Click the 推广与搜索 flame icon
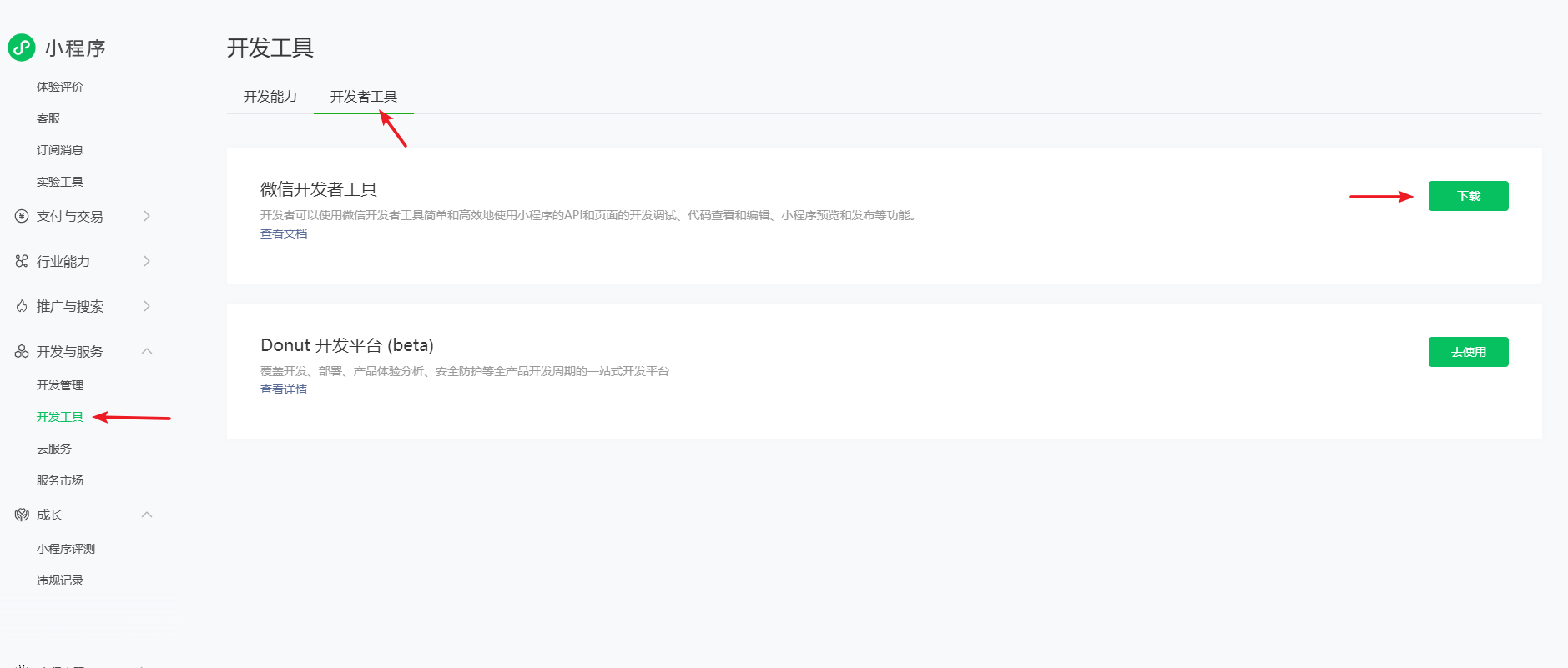 click(22, 306)
